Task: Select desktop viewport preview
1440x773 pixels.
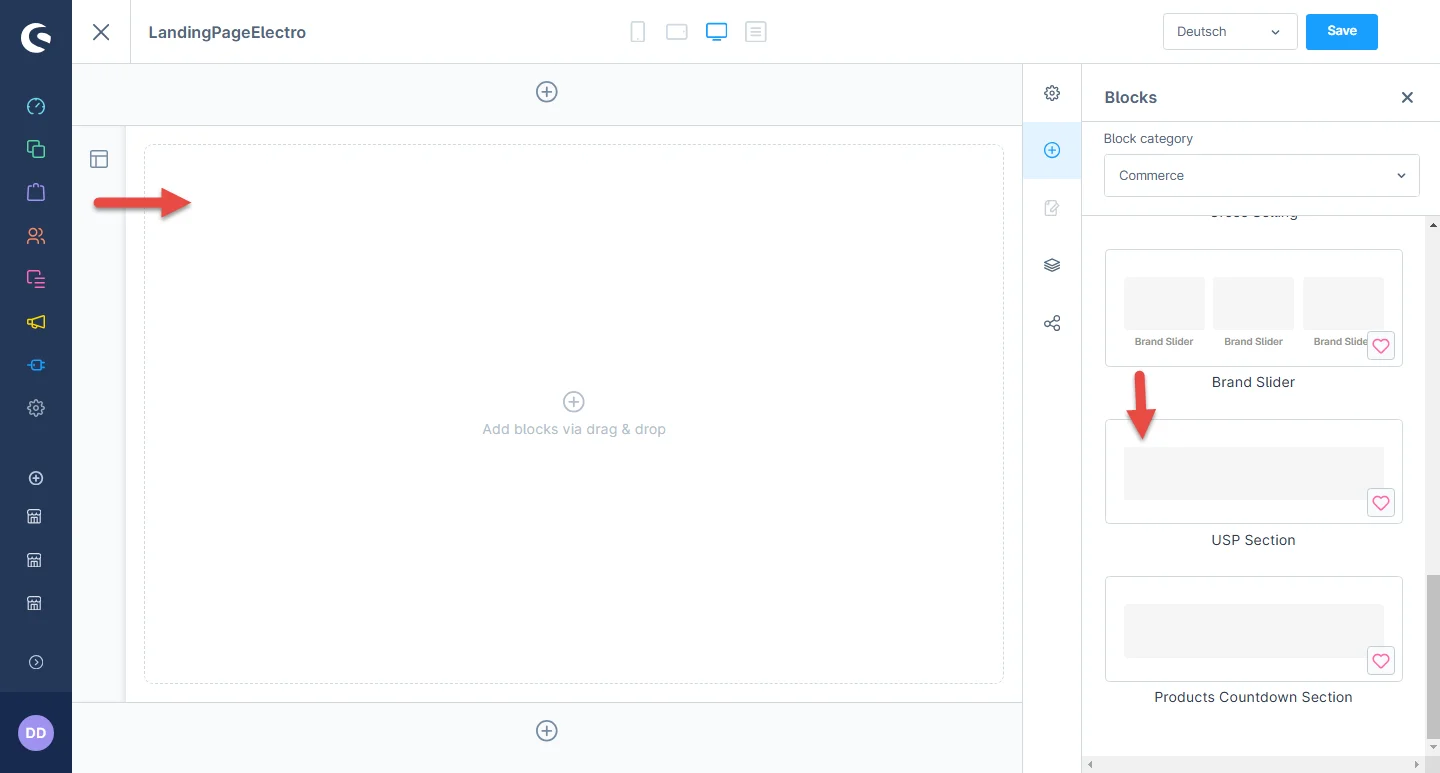Action: pos(716,32)
